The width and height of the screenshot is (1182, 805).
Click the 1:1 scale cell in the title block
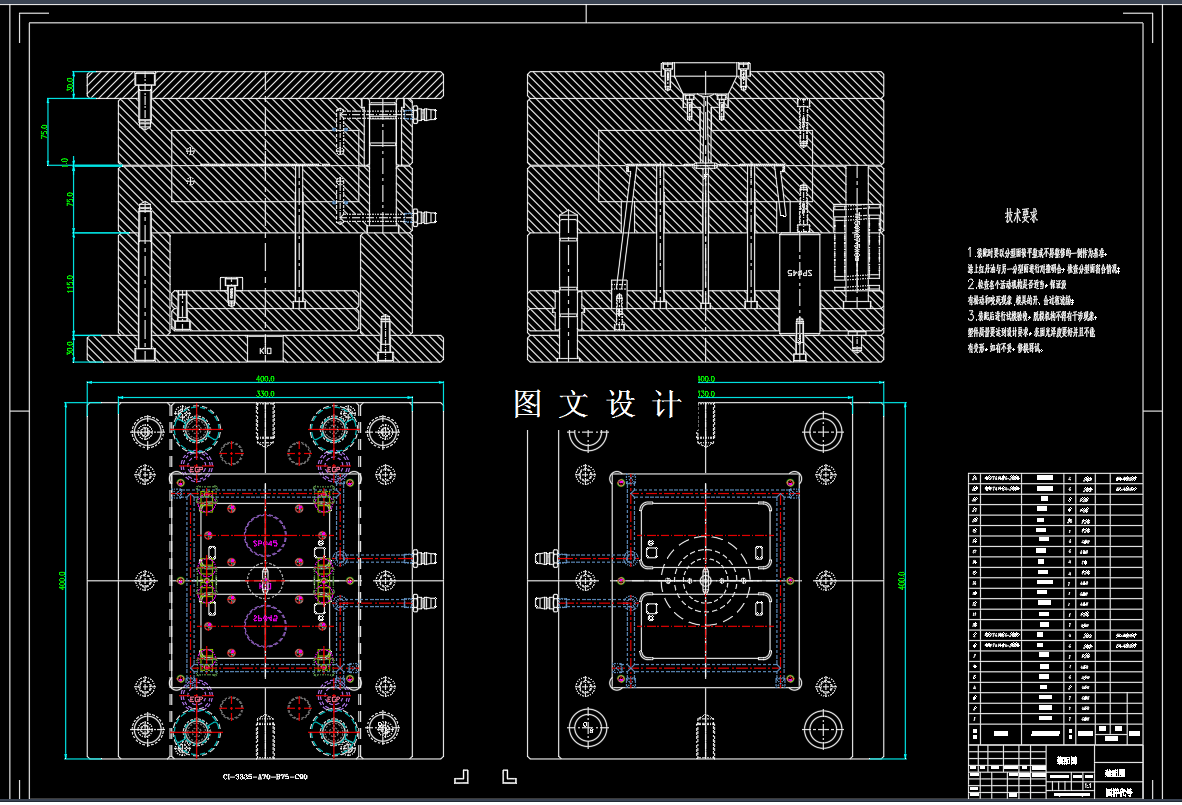(x=1088, y=785)
